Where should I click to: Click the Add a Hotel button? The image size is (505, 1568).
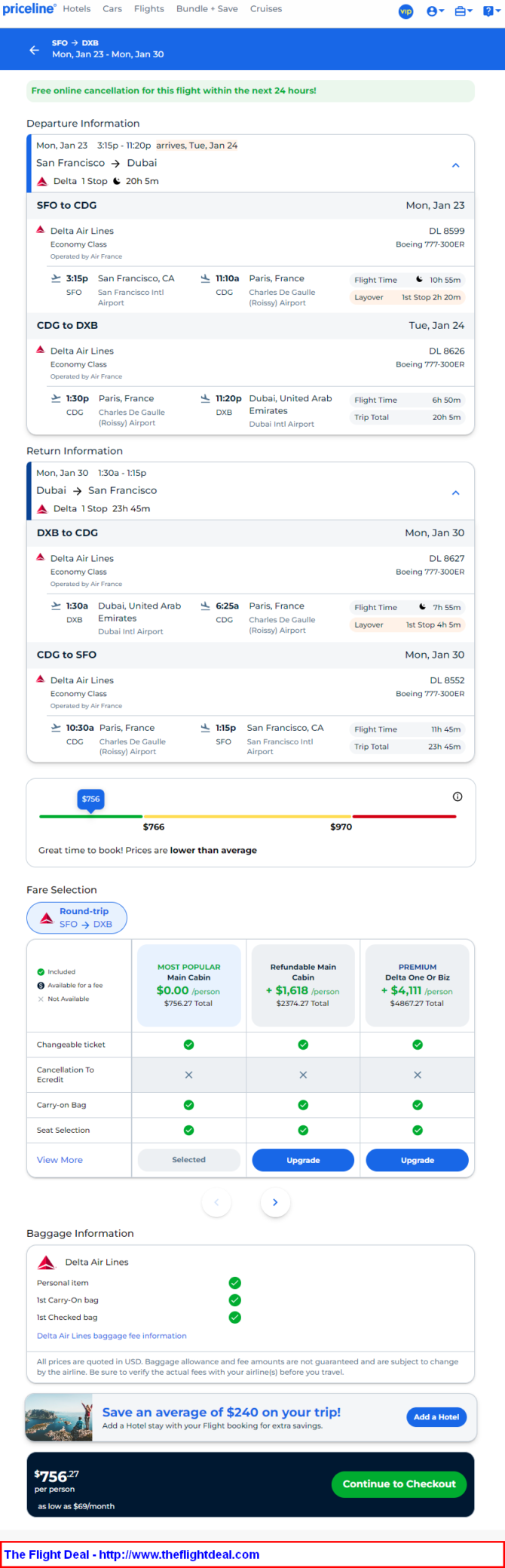[x=436, y=1416]
